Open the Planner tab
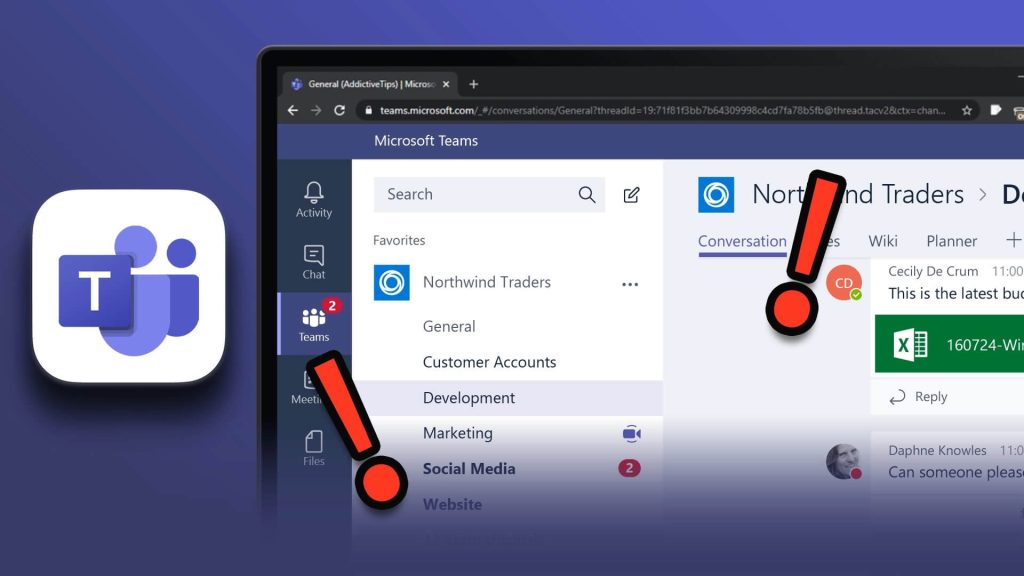This screenshot has width=1024, height=576. 951,241
